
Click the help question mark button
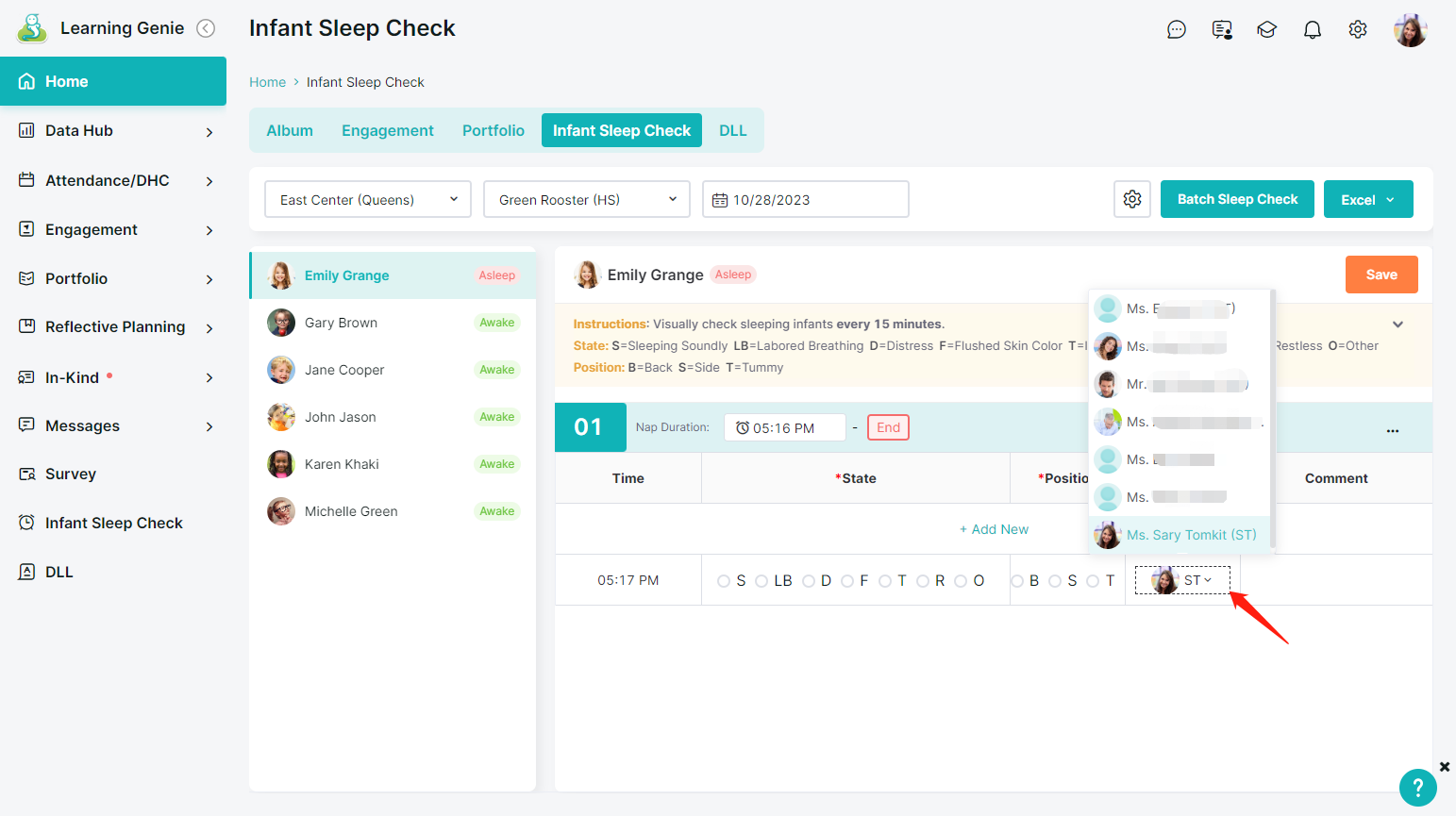(1417, 787)
